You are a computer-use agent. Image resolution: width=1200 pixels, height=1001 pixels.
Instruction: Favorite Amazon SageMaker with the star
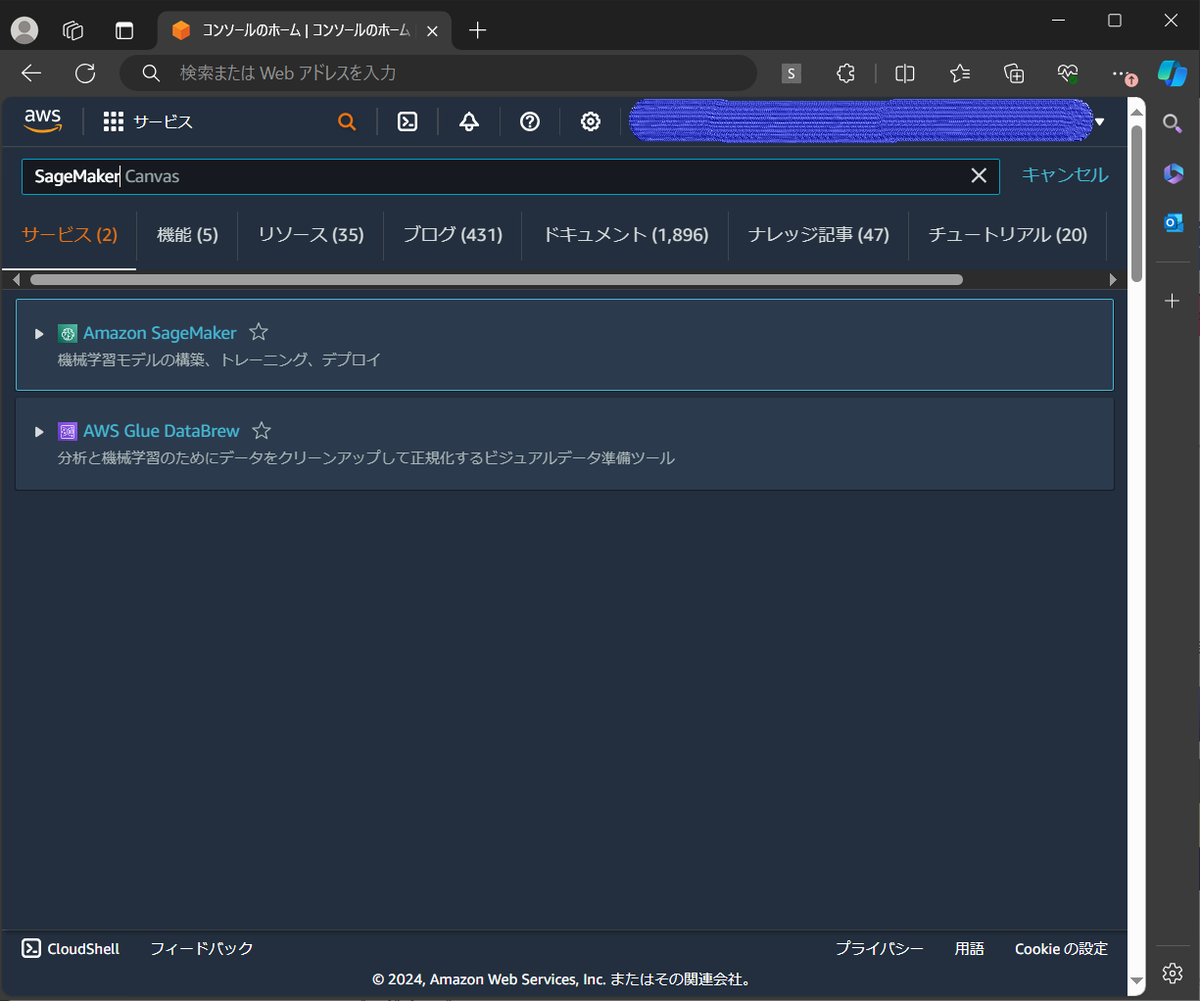click(258, 332)
